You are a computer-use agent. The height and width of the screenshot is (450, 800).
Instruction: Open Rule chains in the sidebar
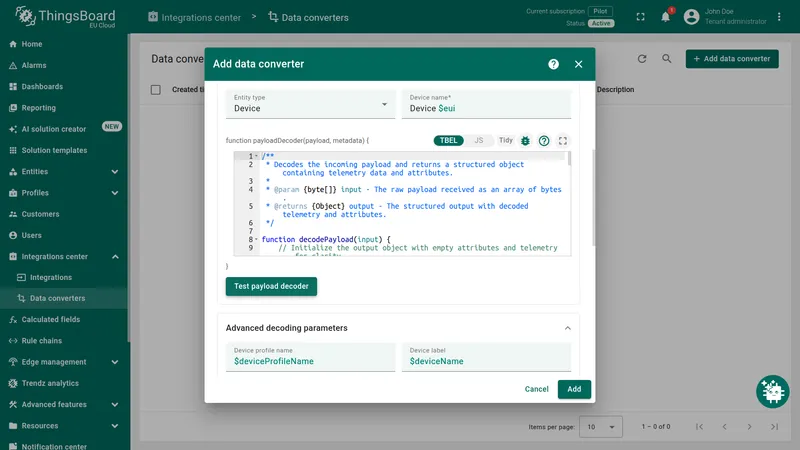pyautogui.click(x=63, y=341)
